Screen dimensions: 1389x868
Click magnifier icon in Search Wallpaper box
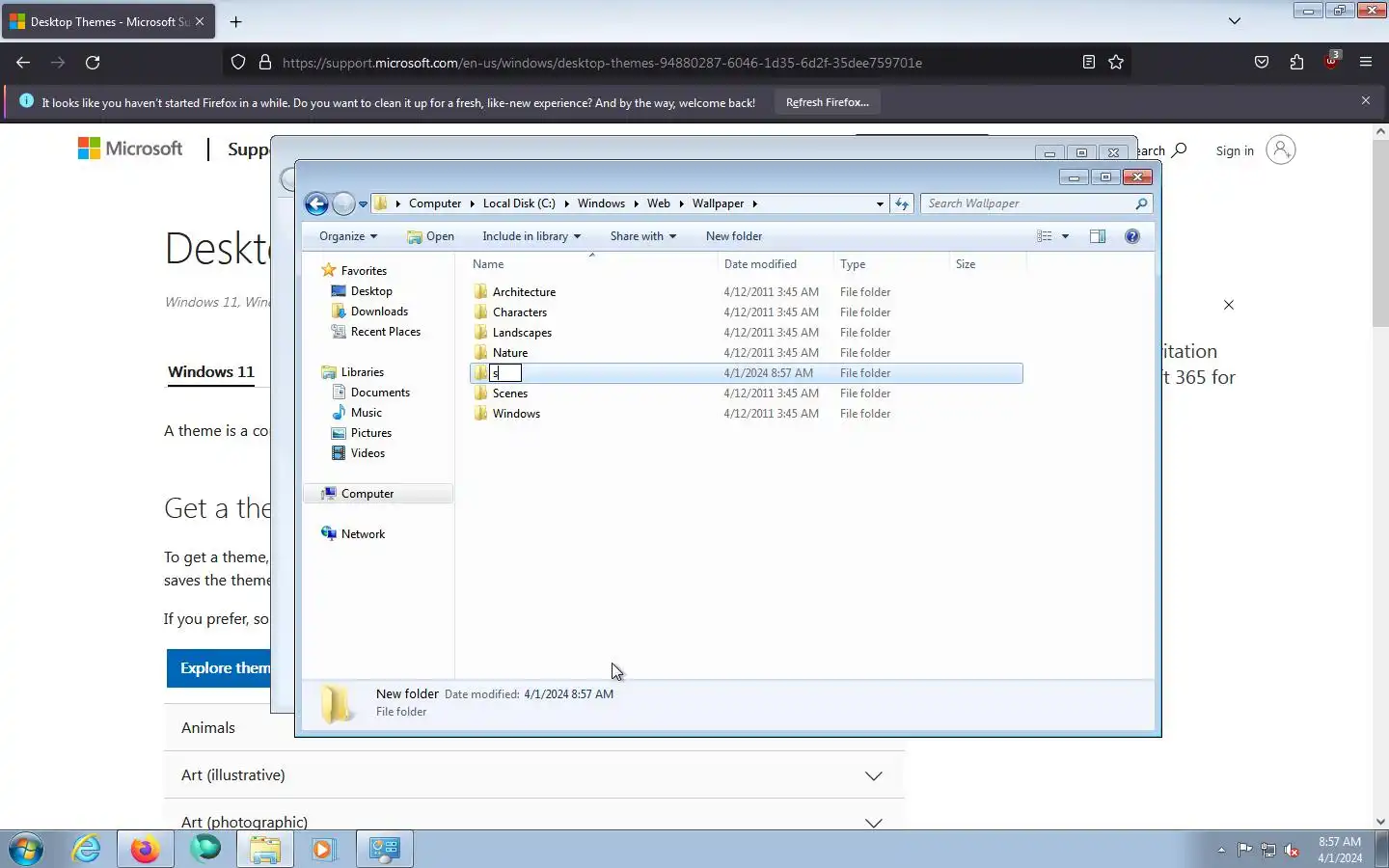pyautogui.click(x=1141, y=203)
